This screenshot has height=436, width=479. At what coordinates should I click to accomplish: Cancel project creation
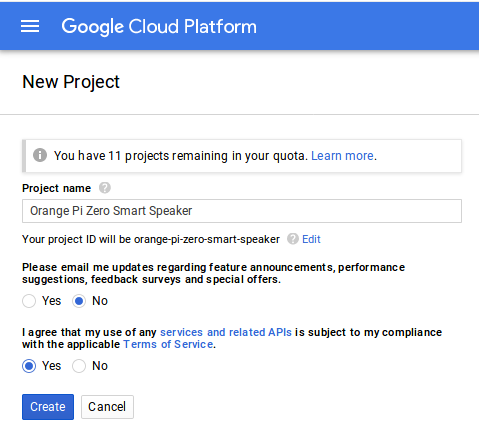pyautogui.click(x=107, y=407)
